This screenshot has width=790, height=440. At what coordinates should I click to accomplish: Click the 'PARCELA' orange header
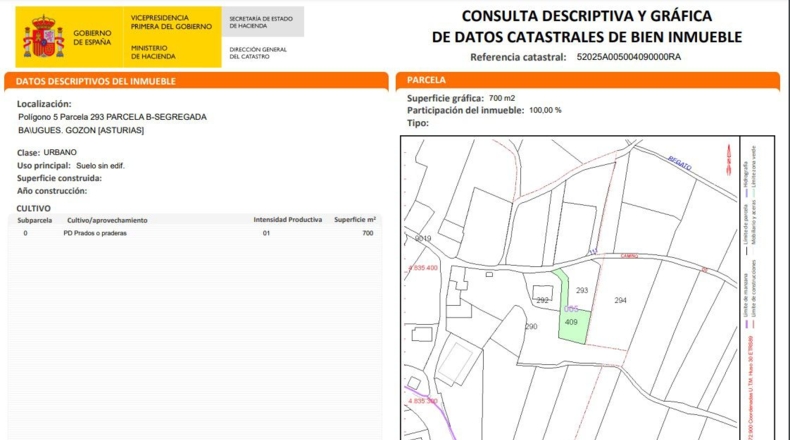click(587, 80)
